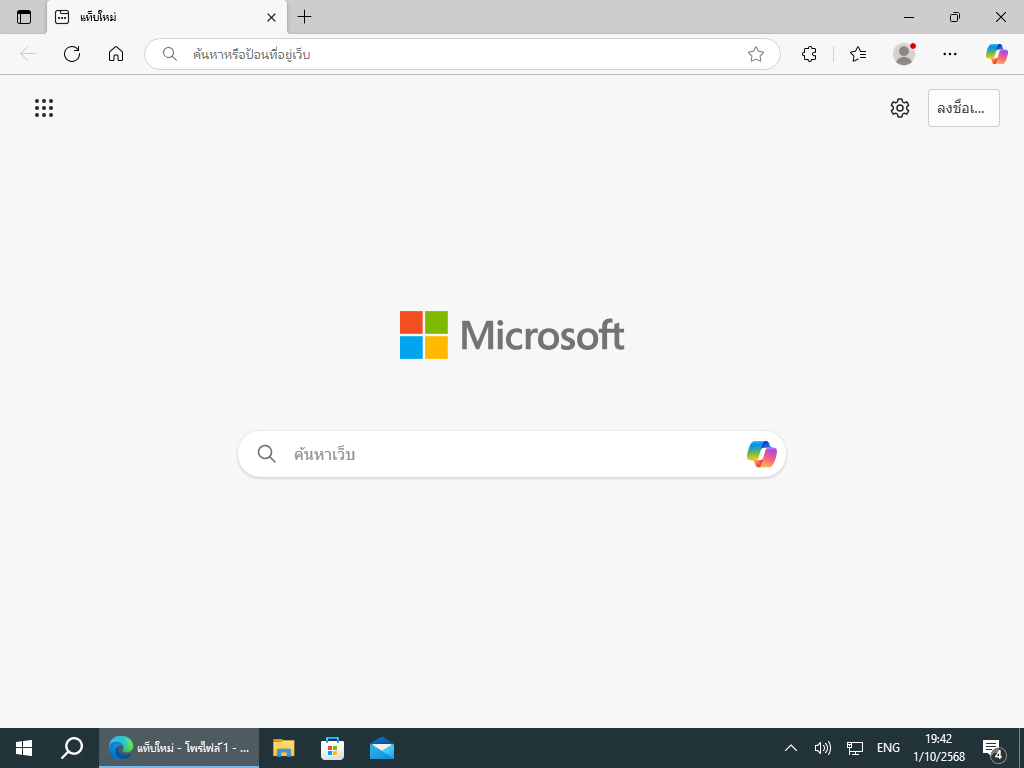The image size is (1024, 768).
Task: Open File Explorer from the taskbar
Action: (284, 748)
